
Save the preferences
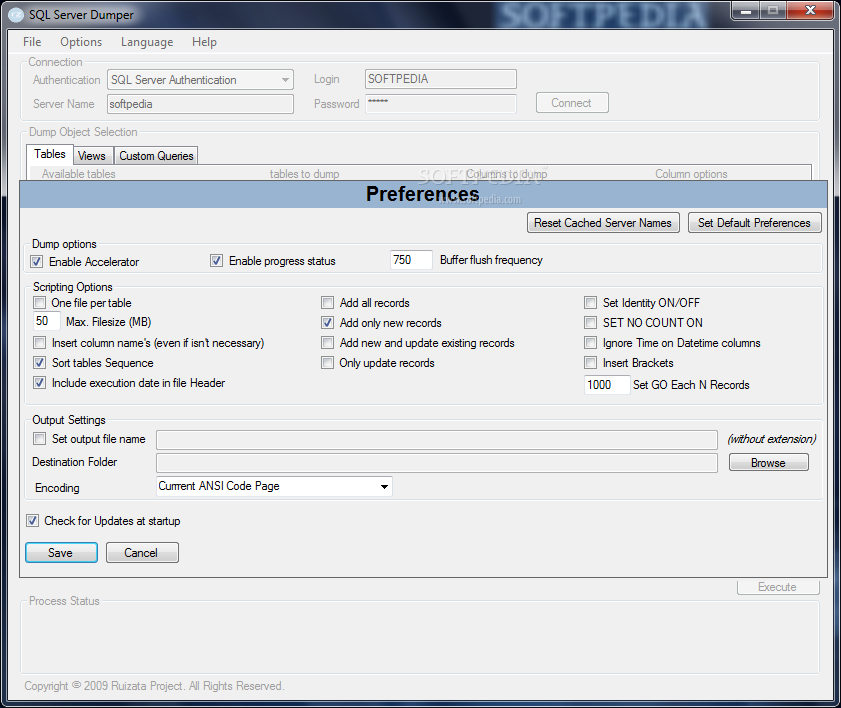click(61, 552)
